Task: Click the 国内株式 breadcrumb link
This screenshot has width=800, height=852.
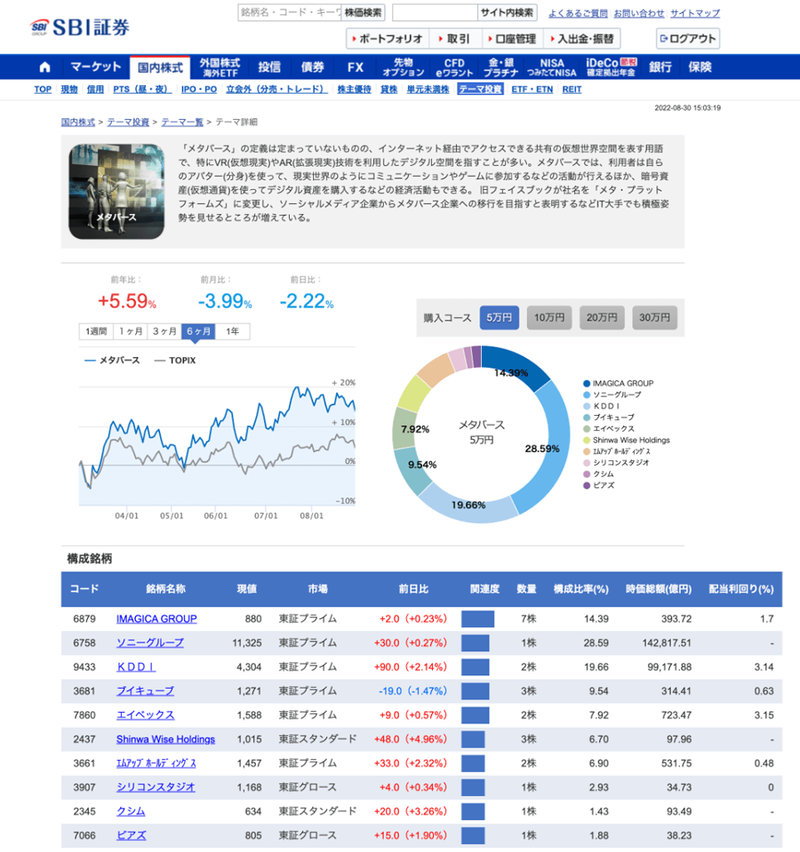Action: point(78,122)
